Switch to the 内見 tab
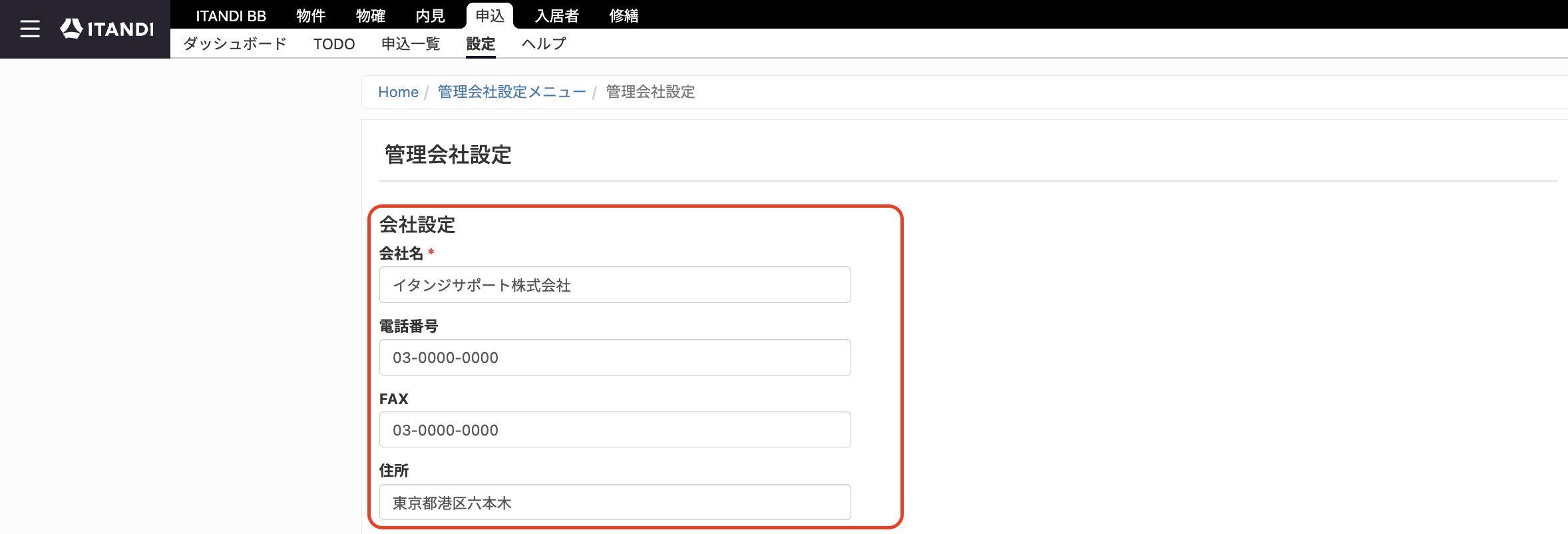Viewport: 1568px width, 534px height. pos(431,16)
